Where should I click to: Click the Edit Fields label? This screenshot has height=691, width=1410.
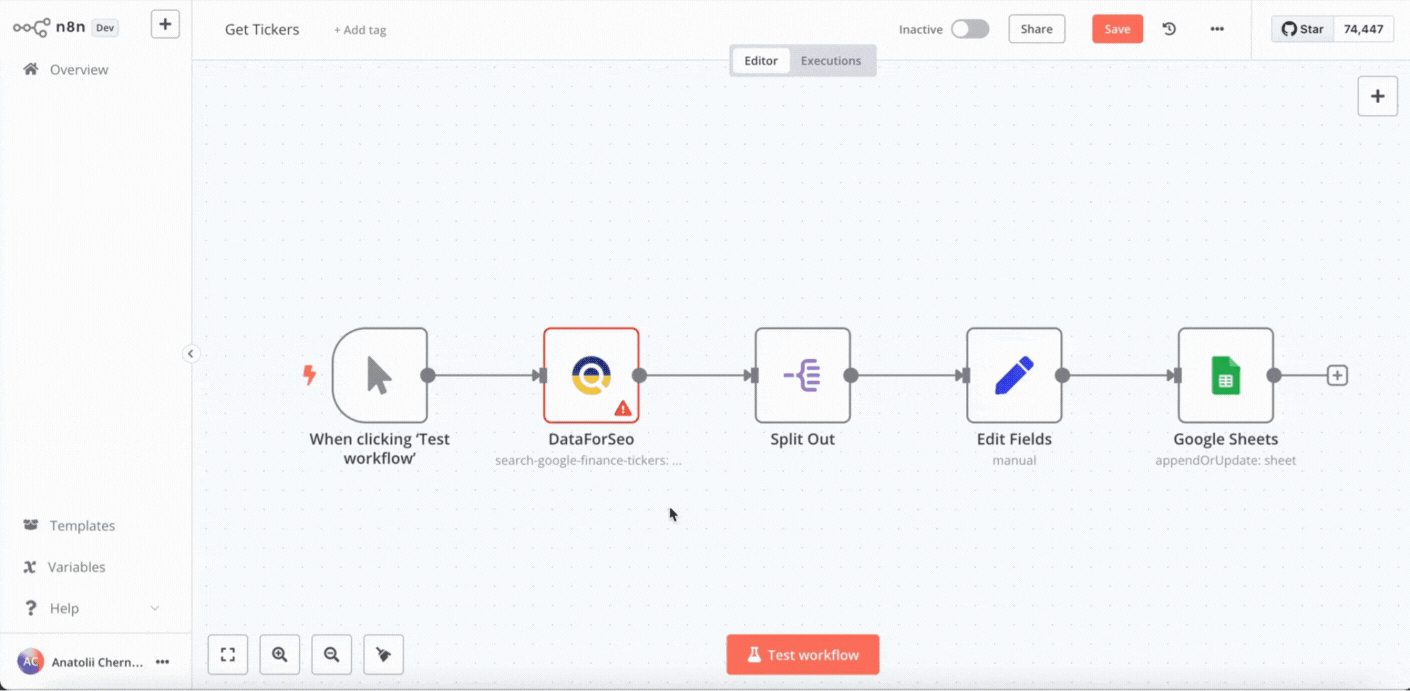pos(1014,439)
